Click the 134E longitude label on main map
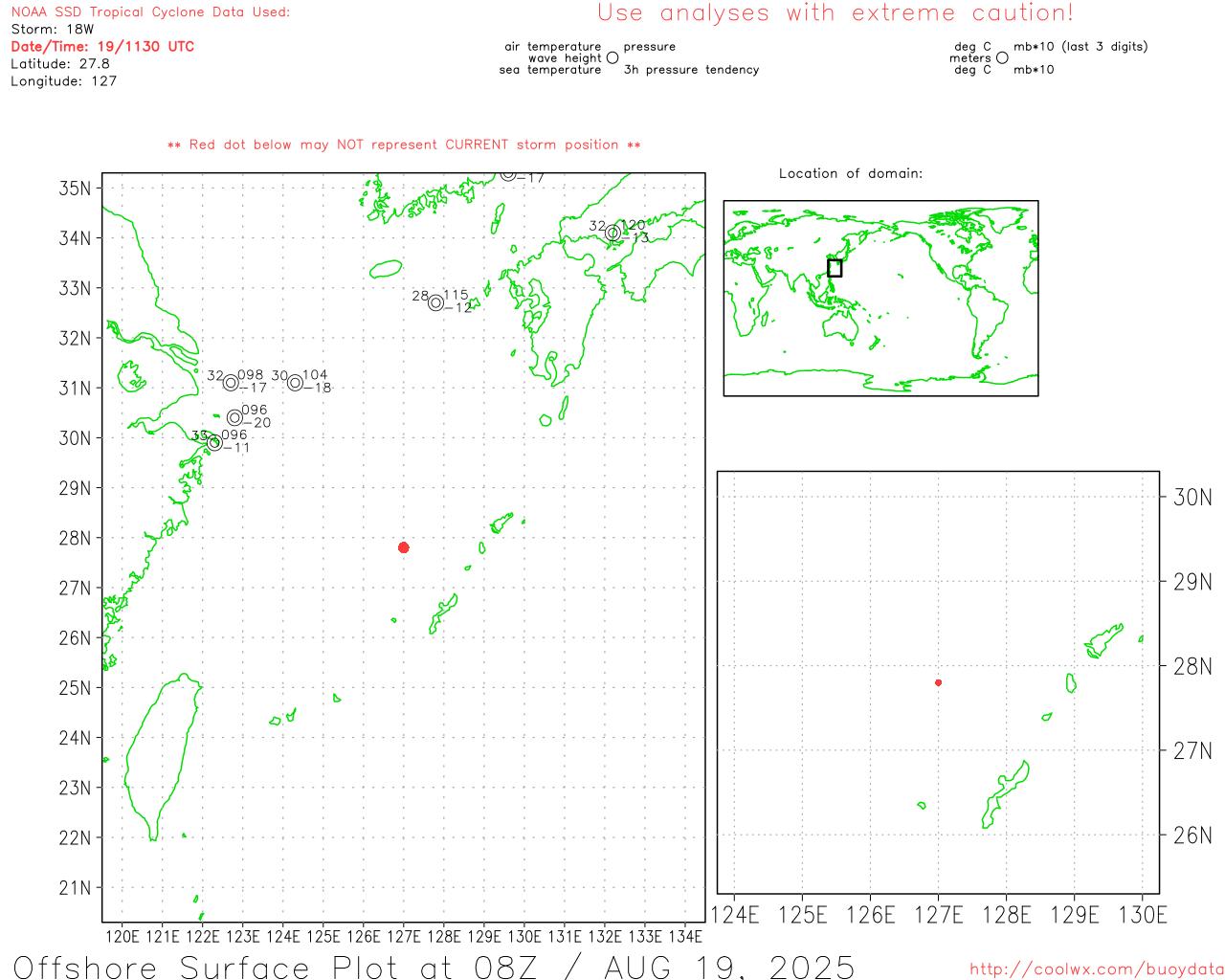Image resolution: width=1225 pixels, height=980 pixels. pyautogui.click(x=685, y=936)
